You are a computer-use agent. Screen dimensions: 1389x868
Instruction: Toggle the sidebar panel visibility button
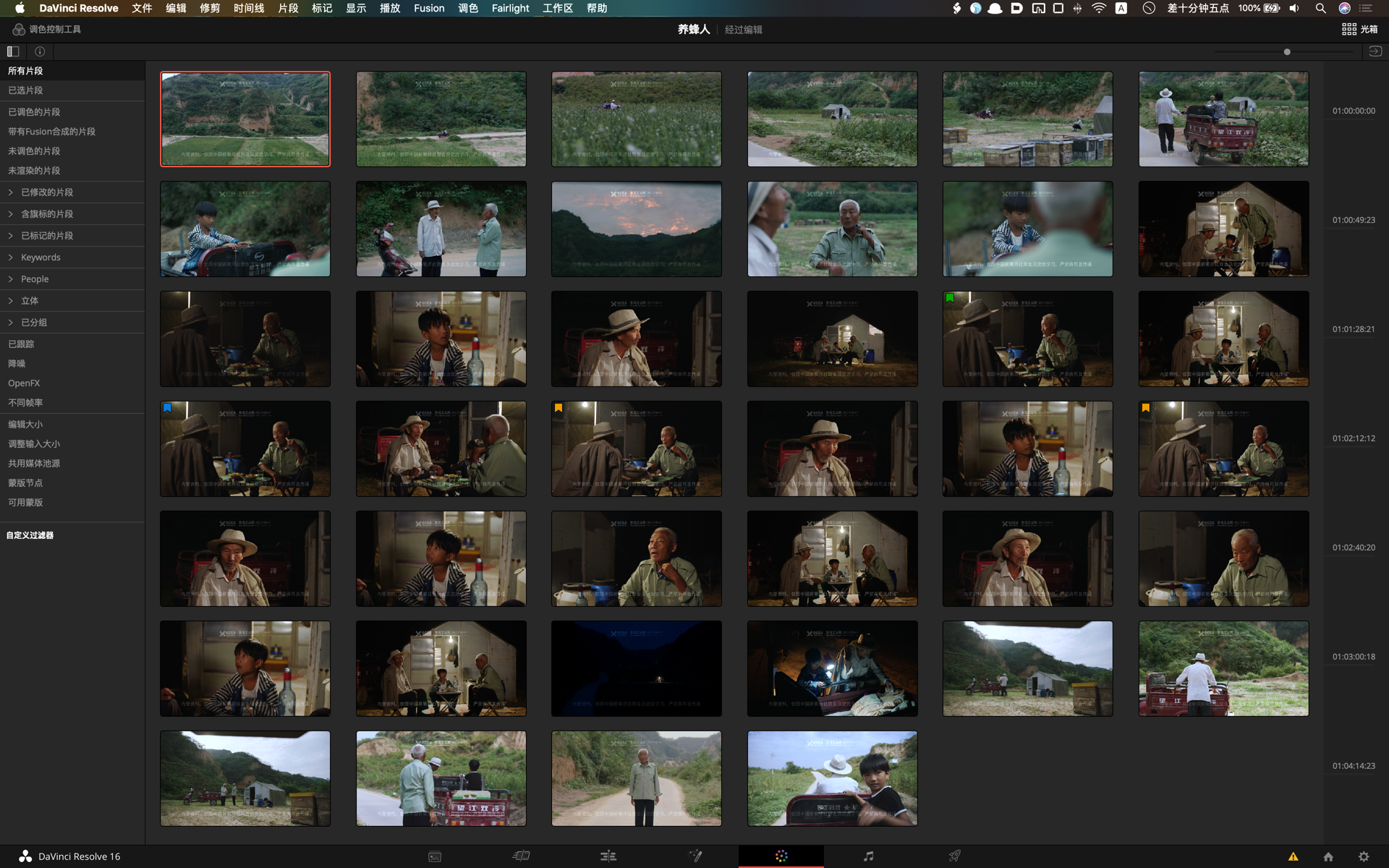pos(13,51)
